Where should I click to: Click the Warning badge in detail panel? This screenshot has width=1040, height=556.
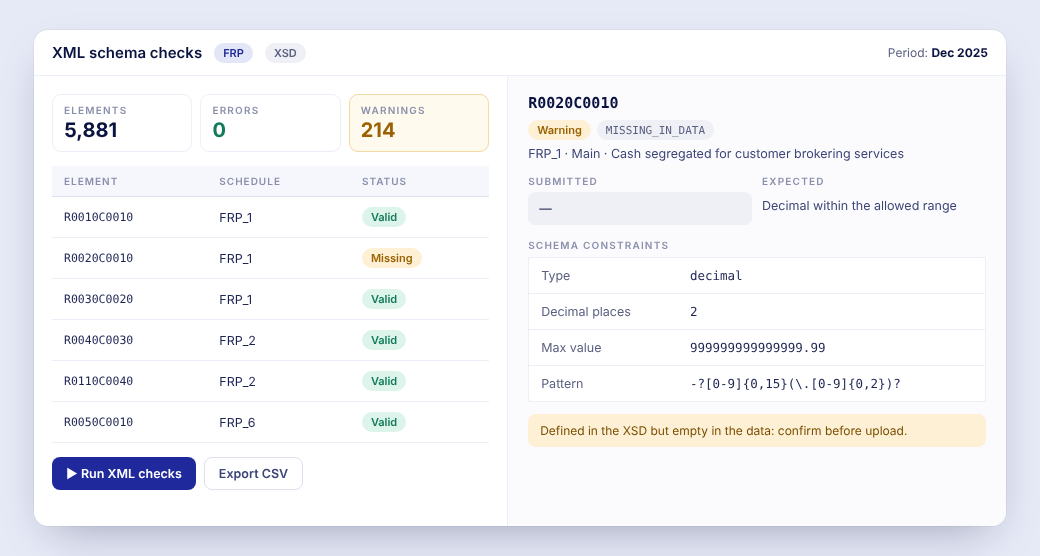[559, 130]
